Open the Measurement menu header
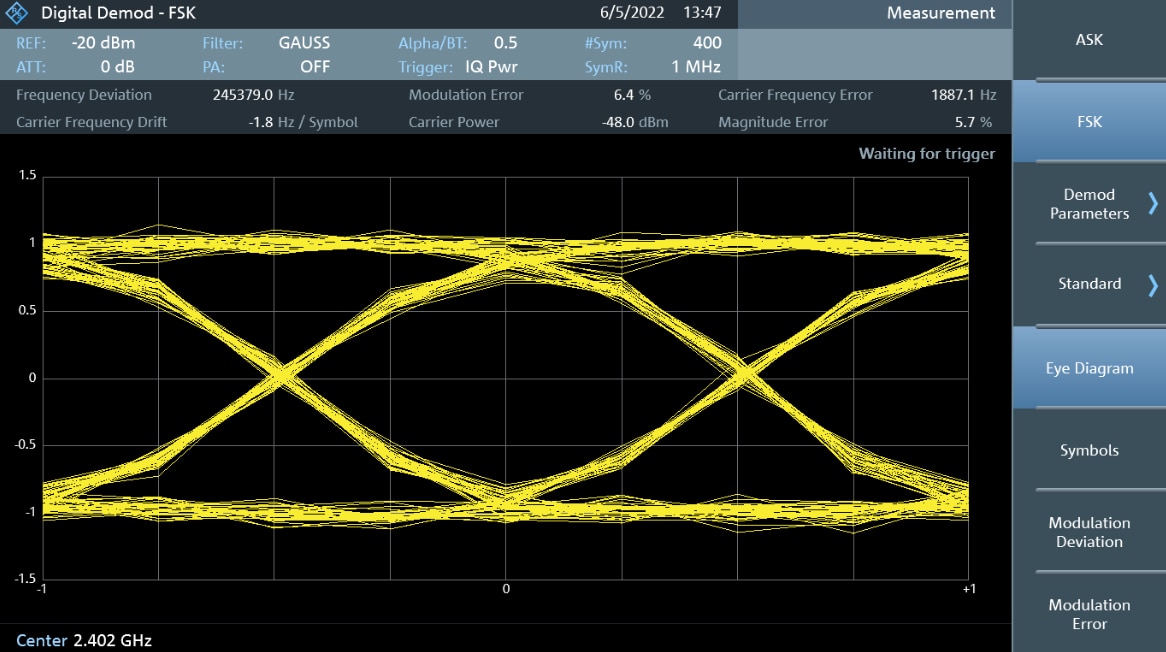This screenshot has height=652, width=1166. [x=940, y=14]
